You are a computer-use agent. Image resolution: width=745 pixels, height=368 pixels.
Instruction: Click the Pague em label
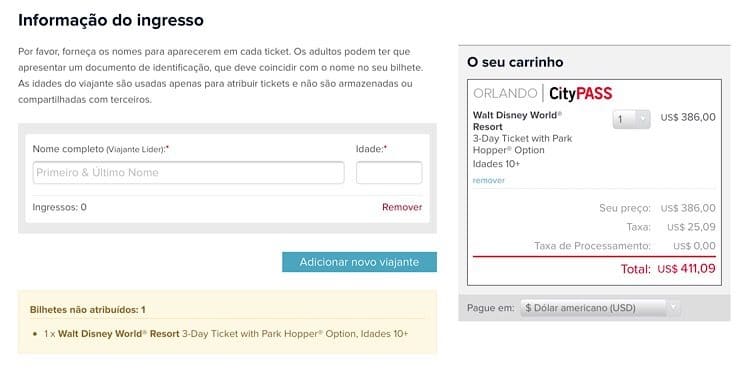[490, 308]
